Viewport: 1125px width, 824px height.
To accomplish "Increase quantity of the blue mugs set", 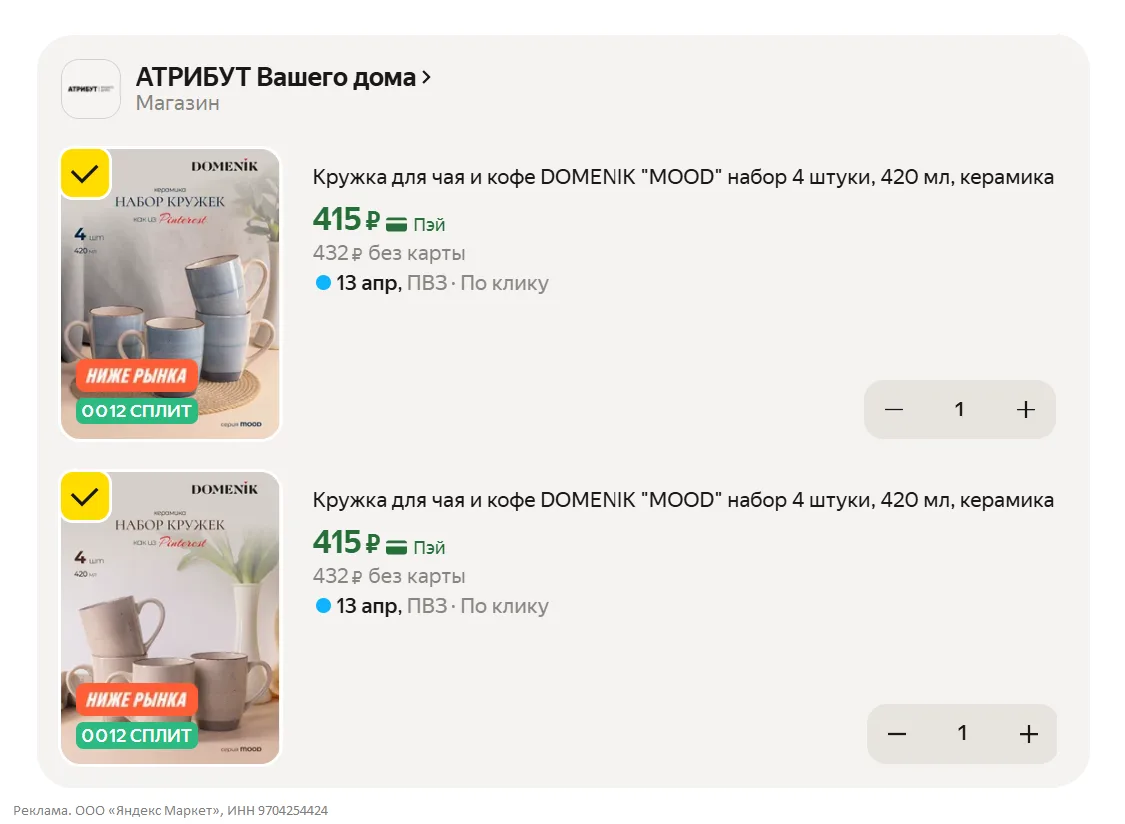I will tap(1025, 409).
